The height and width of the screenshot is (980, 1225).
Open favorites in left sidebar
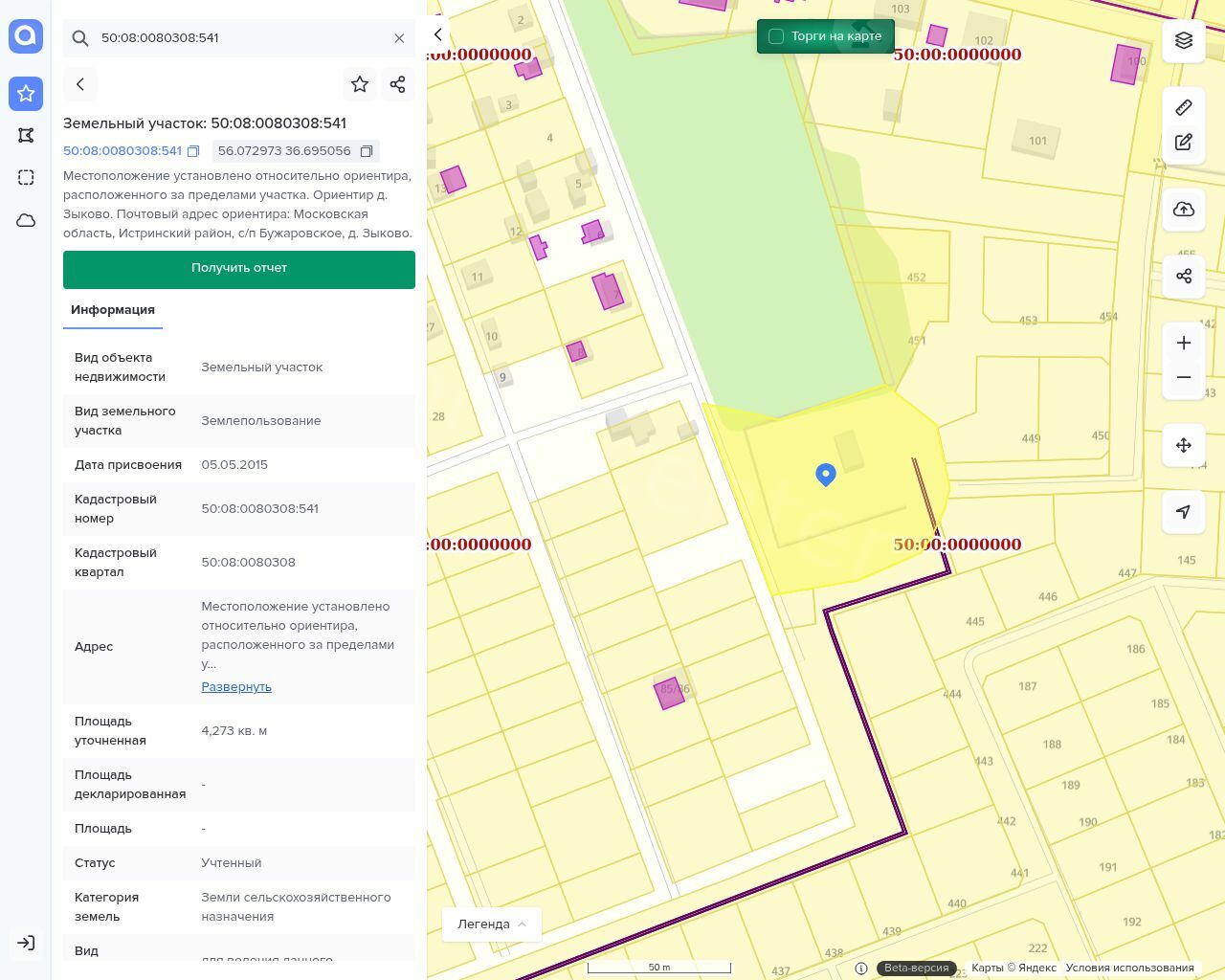pos(26,94)
